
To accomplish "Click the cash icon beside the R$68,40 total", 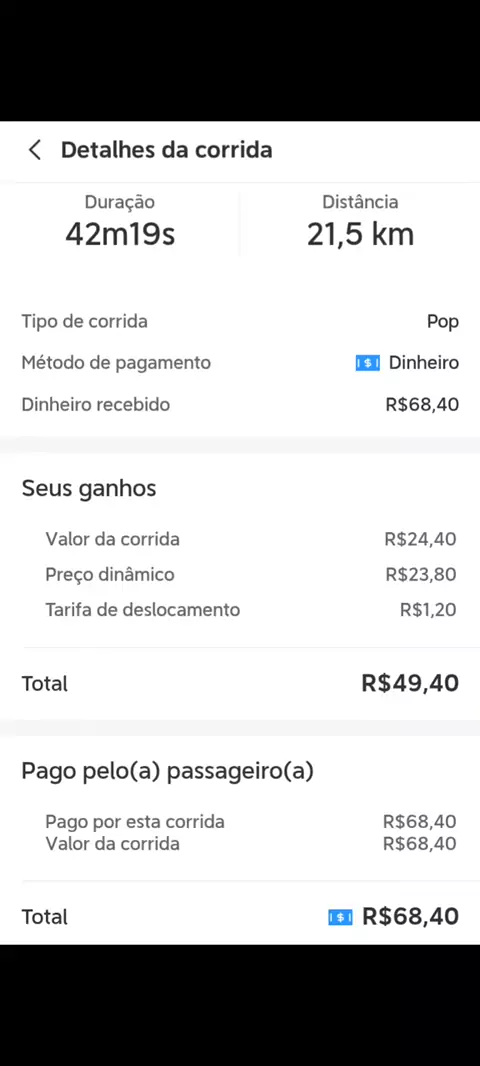I will click(x=340, y=918).
